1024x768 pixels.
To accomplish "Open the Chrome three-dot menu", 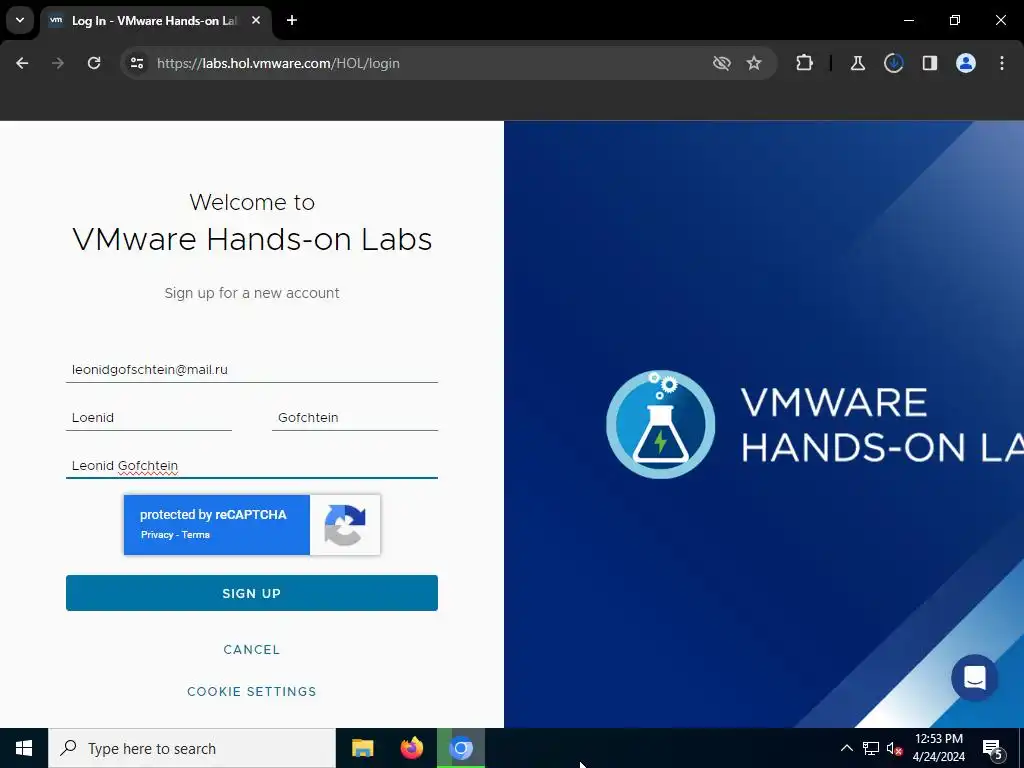I will tap(1002, 63).
